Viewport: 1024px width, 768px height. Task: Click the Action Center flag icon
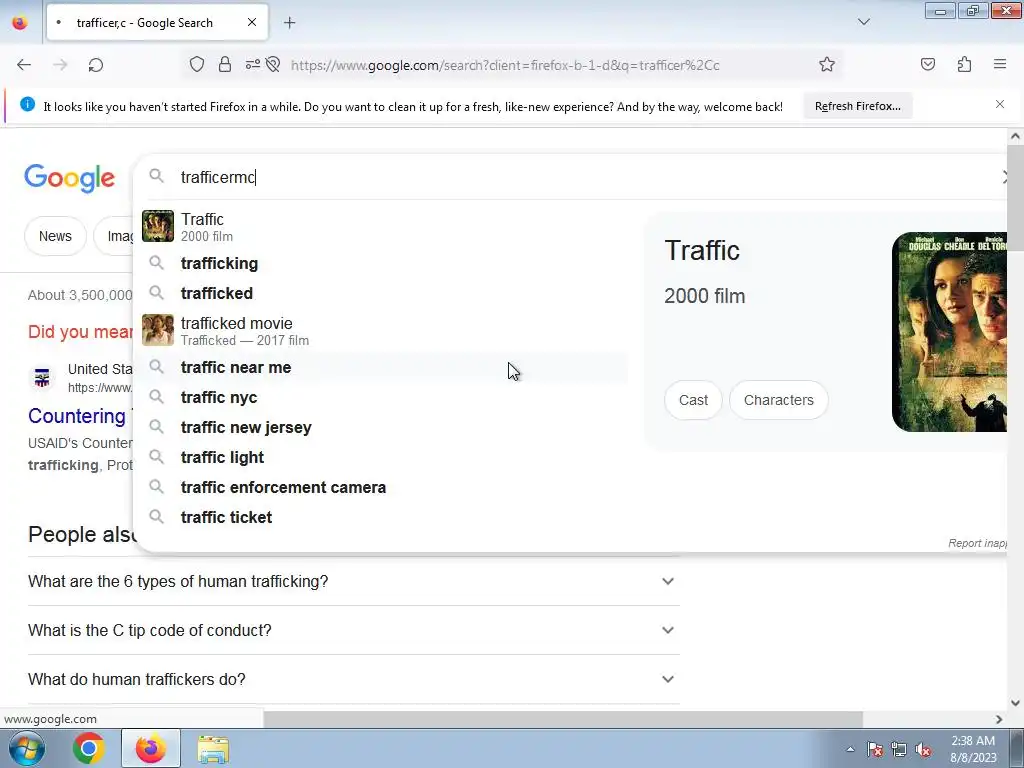[875, 750]
